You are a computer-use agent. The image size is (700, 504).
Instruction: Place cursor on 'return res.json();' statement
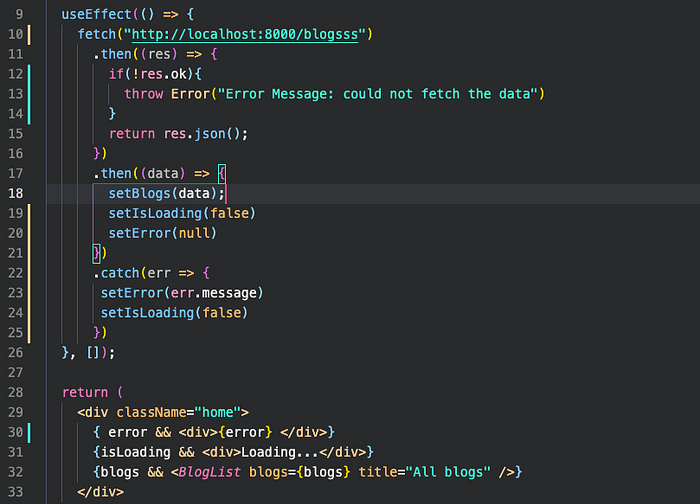click(178, 134)
